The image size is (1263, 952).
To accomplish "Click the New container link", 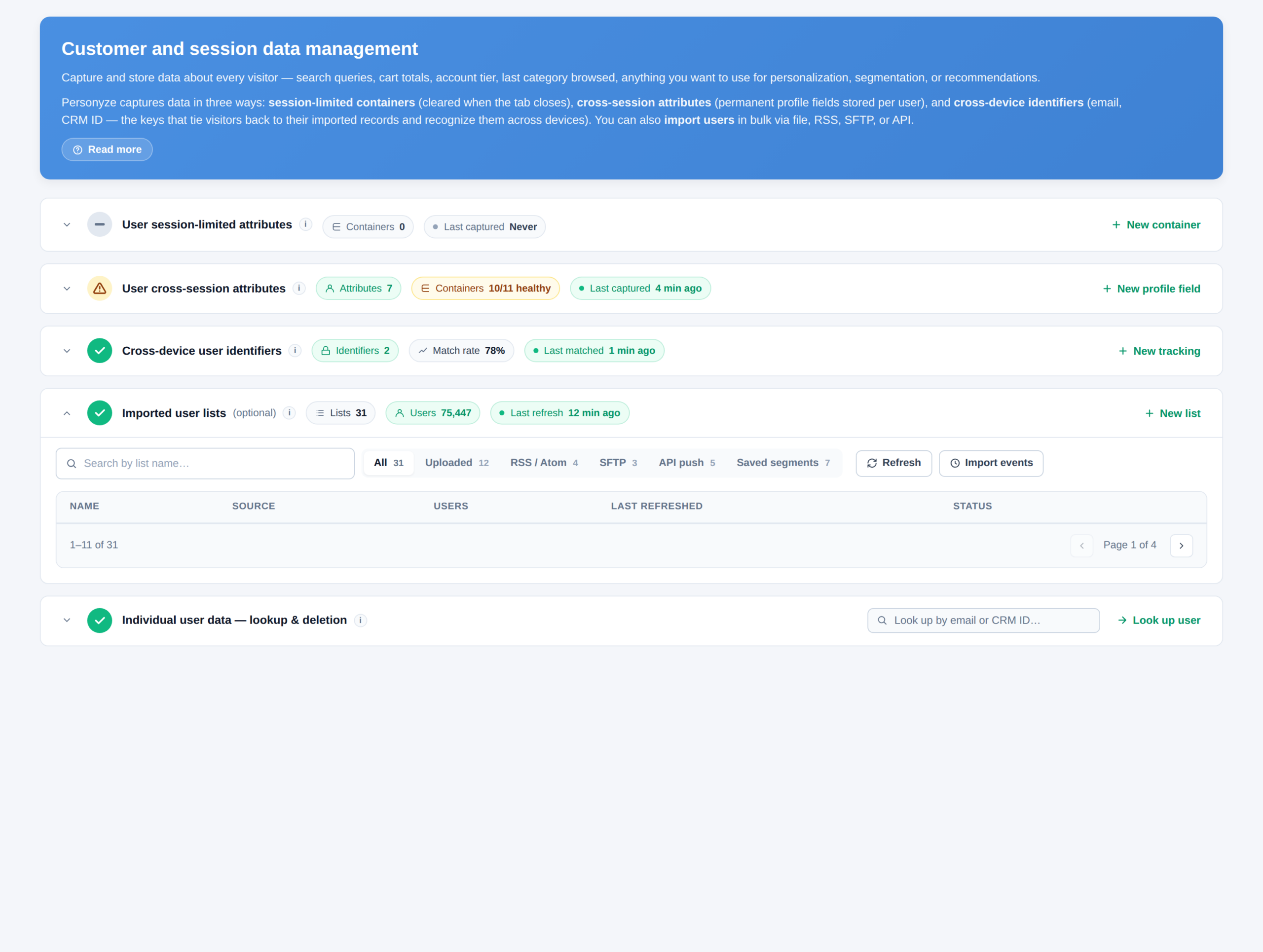I will coord(1155,225).
